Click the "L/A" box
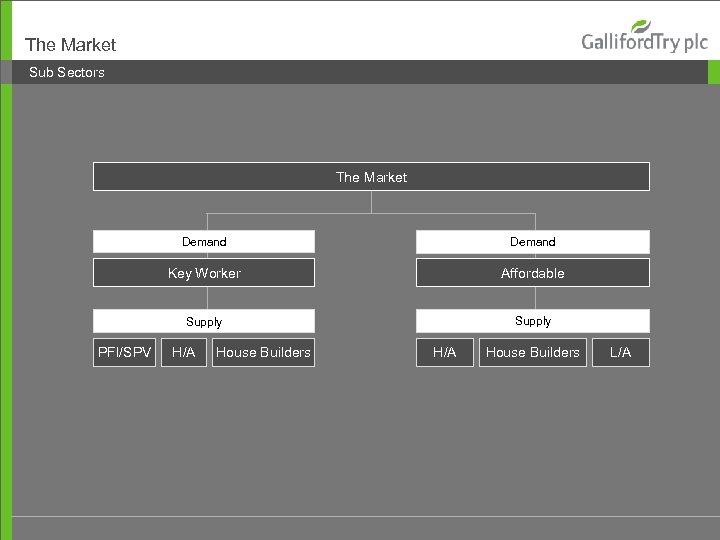 (x=621, y=352)
